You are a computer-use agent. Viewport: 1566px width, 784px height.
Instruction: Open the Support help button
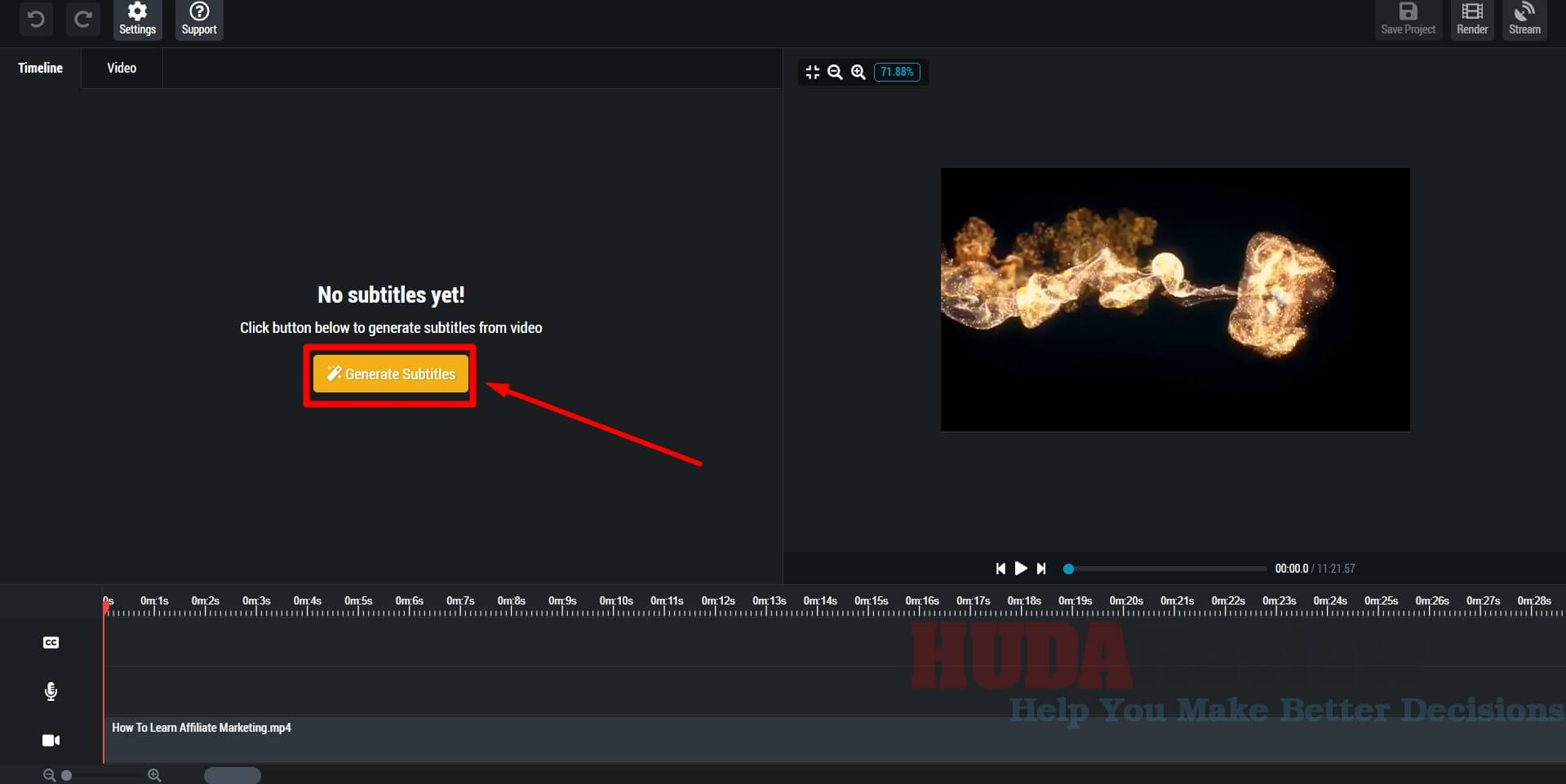pyautogui.click(x=199, y=20)
